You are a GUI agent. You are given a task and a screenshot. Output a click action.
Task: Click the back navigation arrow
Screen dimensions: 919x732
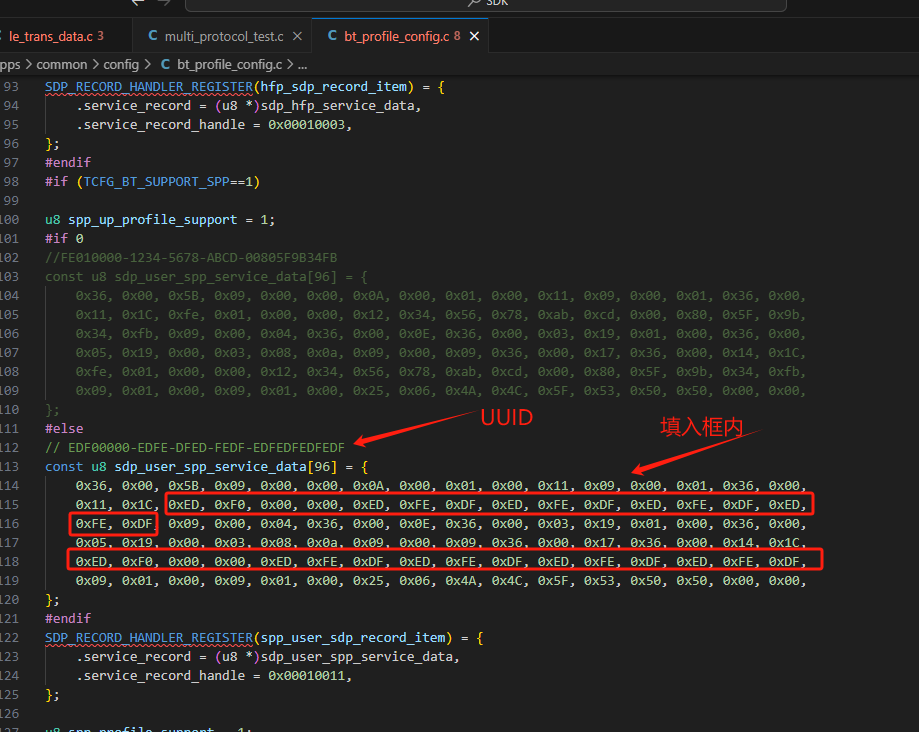point(138,3)
